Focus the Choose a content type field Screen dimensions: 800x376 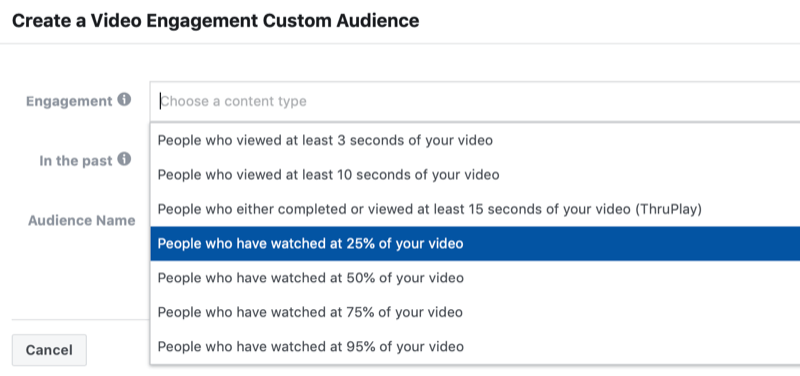coord(474,102)
